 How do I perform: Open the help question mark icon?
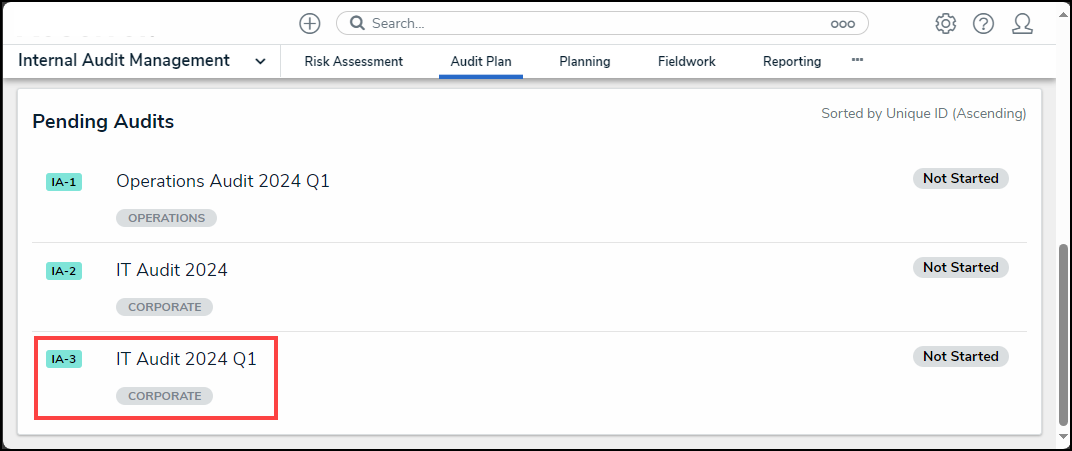tap(983, 23)
